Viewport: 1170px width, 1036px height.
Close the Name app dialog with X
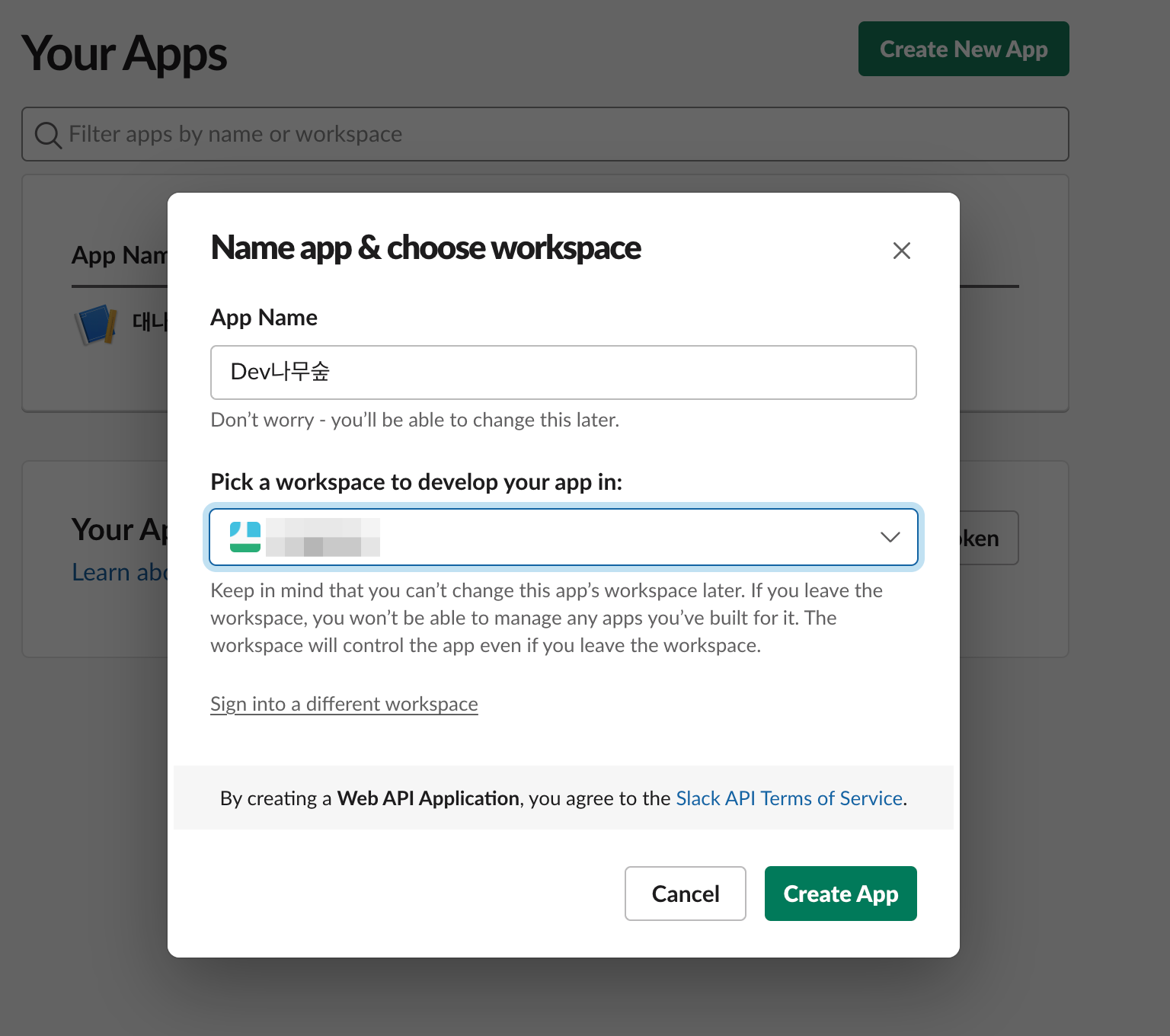[x=902, y=251]
